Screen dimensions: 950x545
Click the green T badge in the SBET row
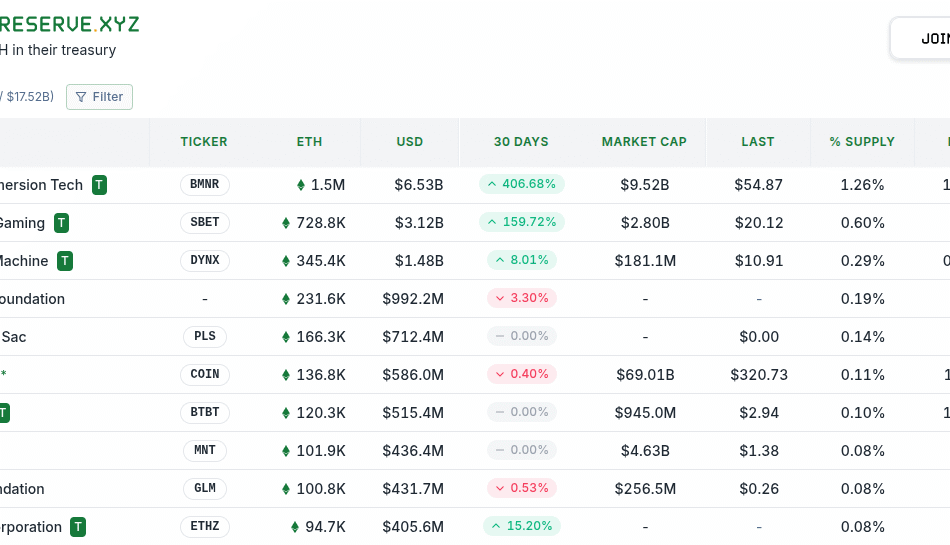61,223
